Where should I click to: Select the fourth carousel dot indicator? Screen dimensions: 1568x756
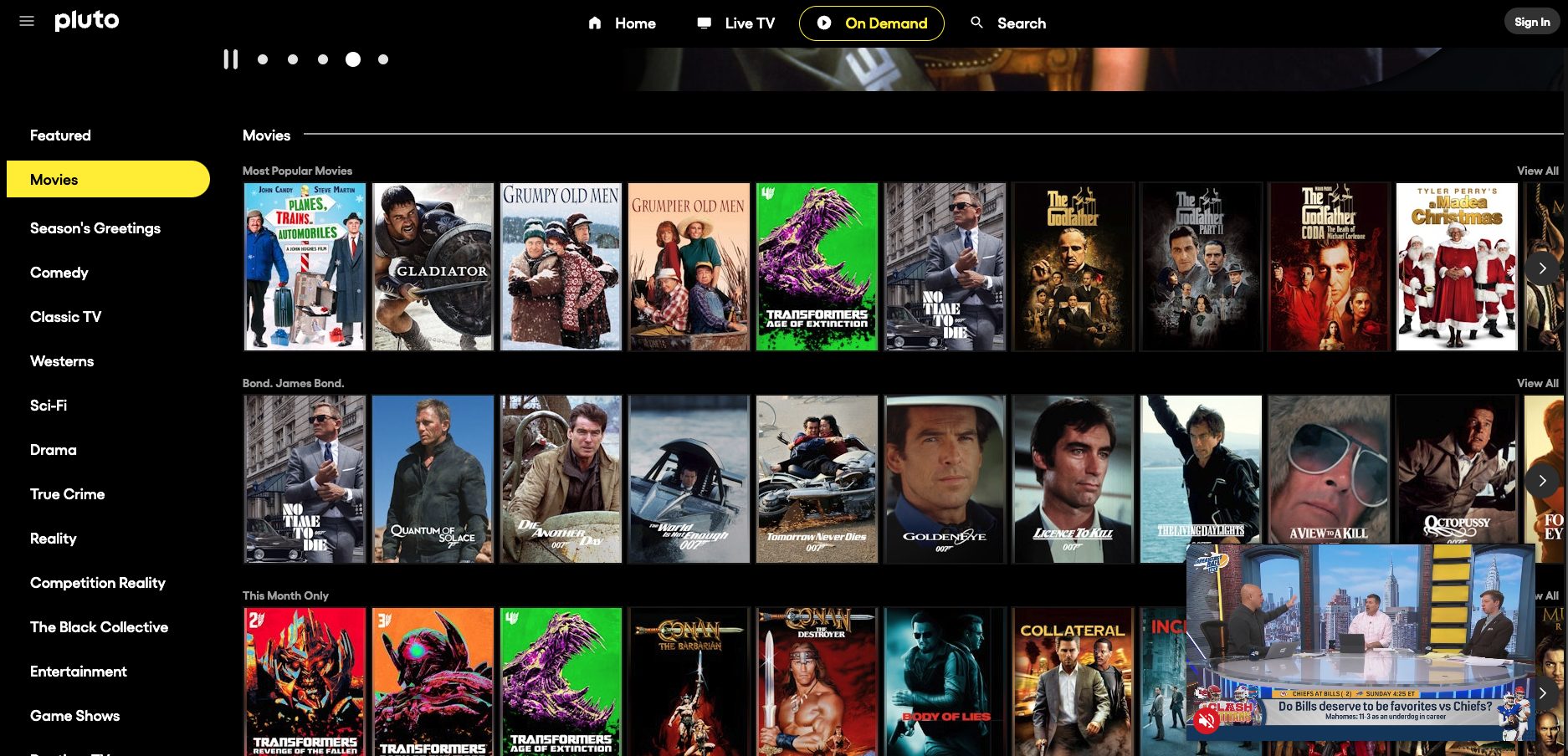353,59
